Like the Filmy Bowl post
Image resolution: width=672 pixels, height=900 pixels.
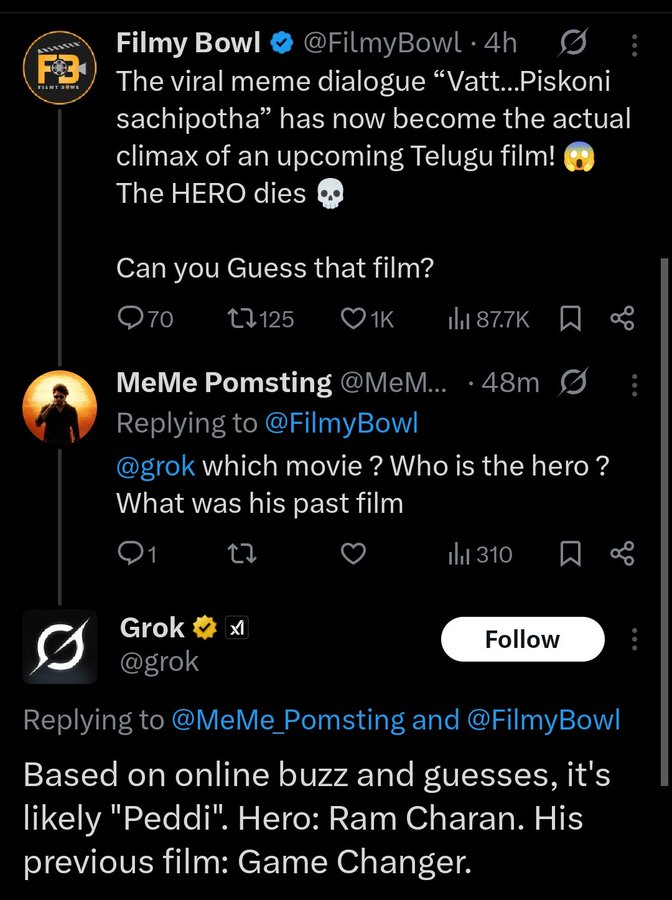(353, 319)
